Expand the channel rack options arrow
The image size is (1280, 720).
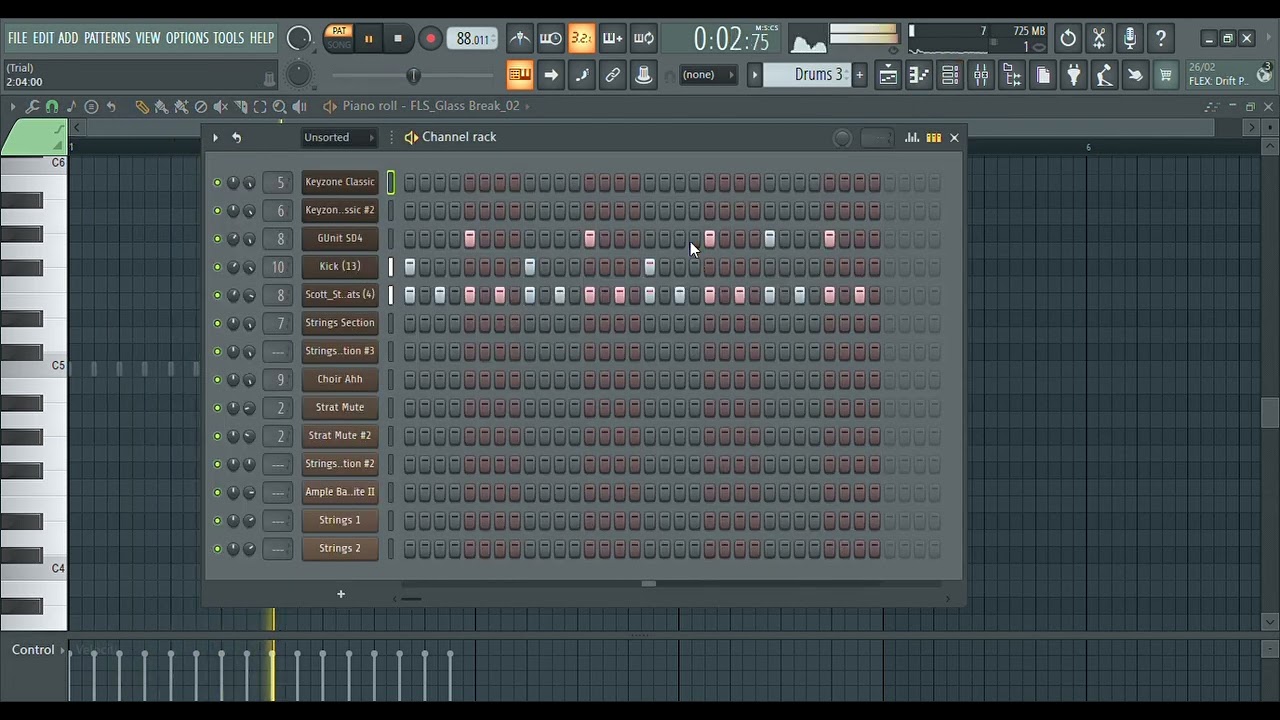[215, 138]
